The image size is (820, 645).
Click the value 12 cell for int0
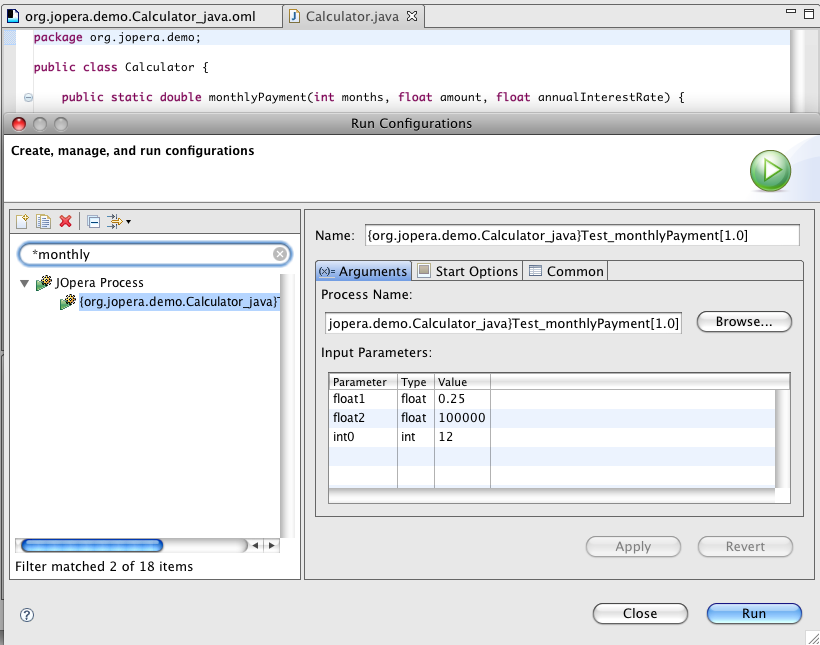tap(462, 437)
